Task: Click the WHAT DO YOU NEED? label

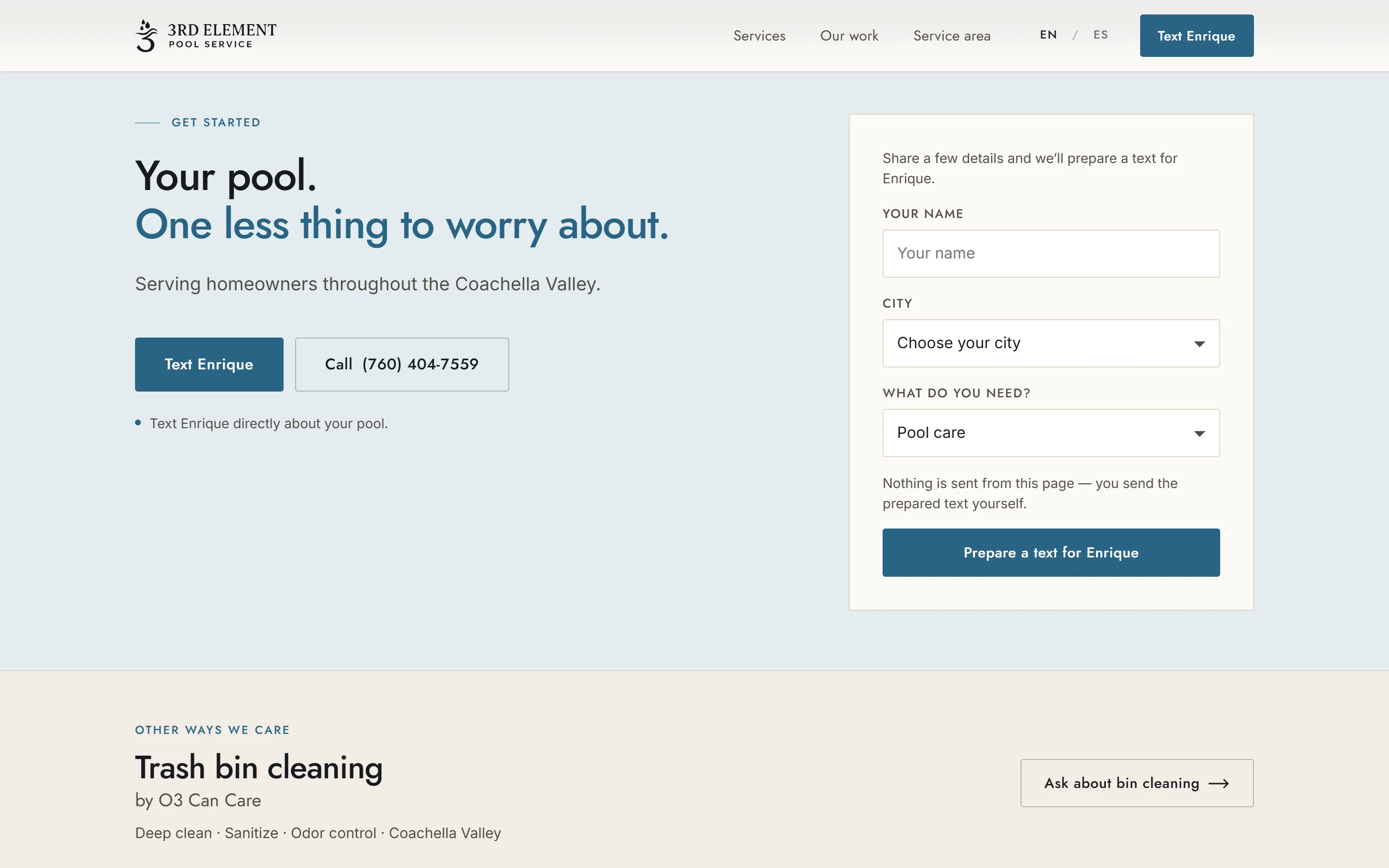Action: [956, 393]
